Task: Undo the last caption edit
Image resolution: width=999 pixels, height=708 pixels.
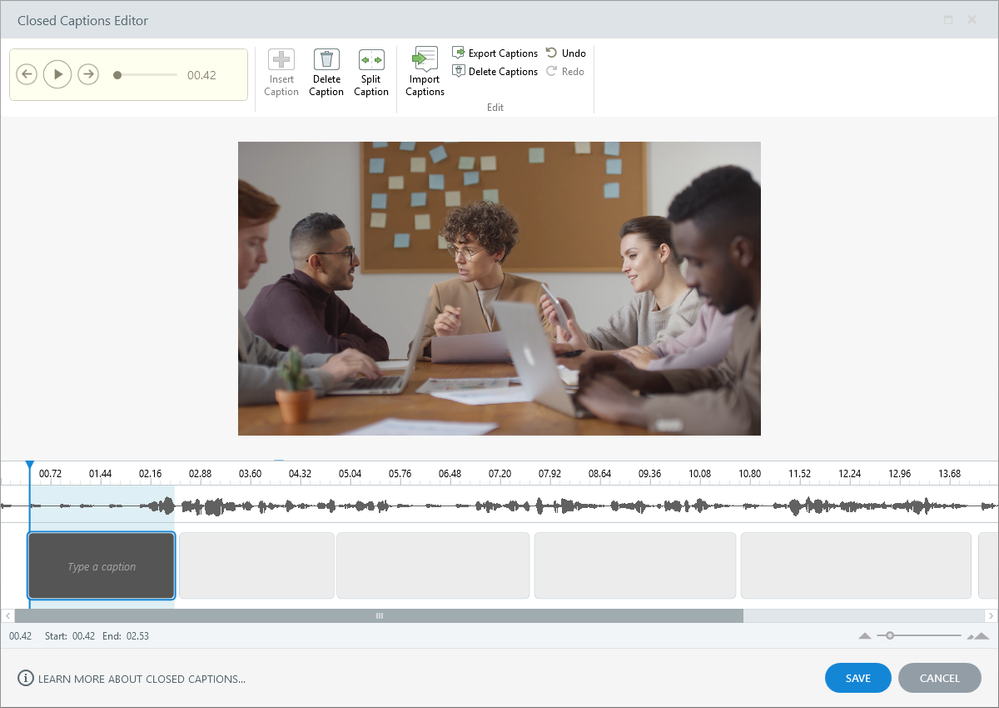Action: 566,53
